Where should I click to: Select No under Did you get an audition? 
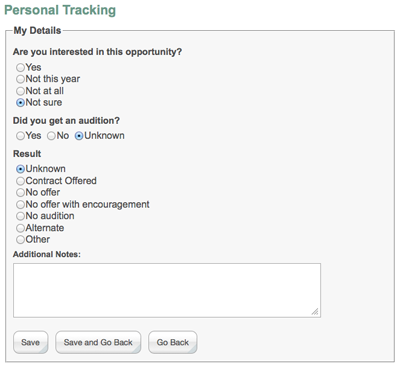pyautogui.click(x=51, y=136)
